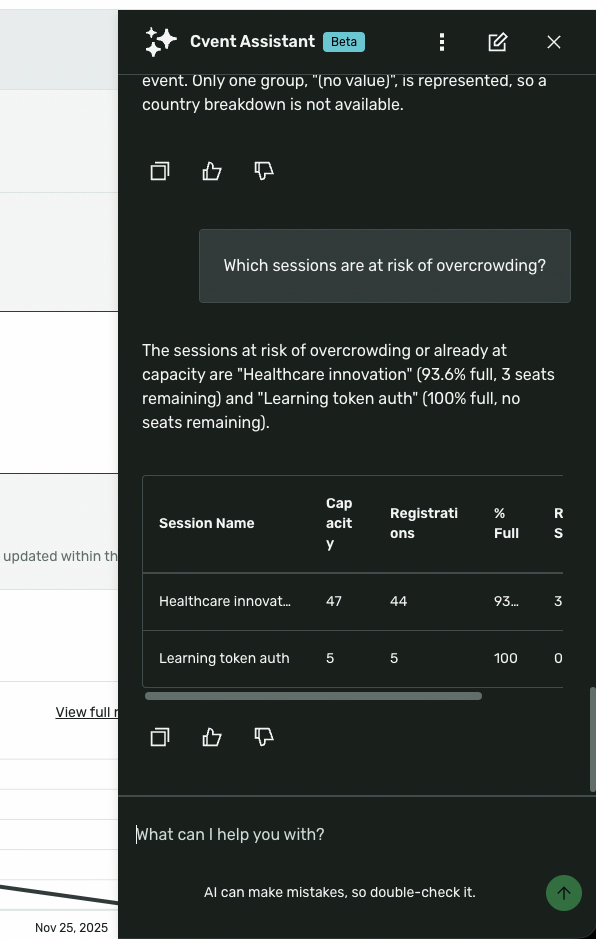Click the 'Which sessions are at risk of overcrowding?' message
Screen dimensions: 596x939
pyautogui.click(x=385, y=266)
